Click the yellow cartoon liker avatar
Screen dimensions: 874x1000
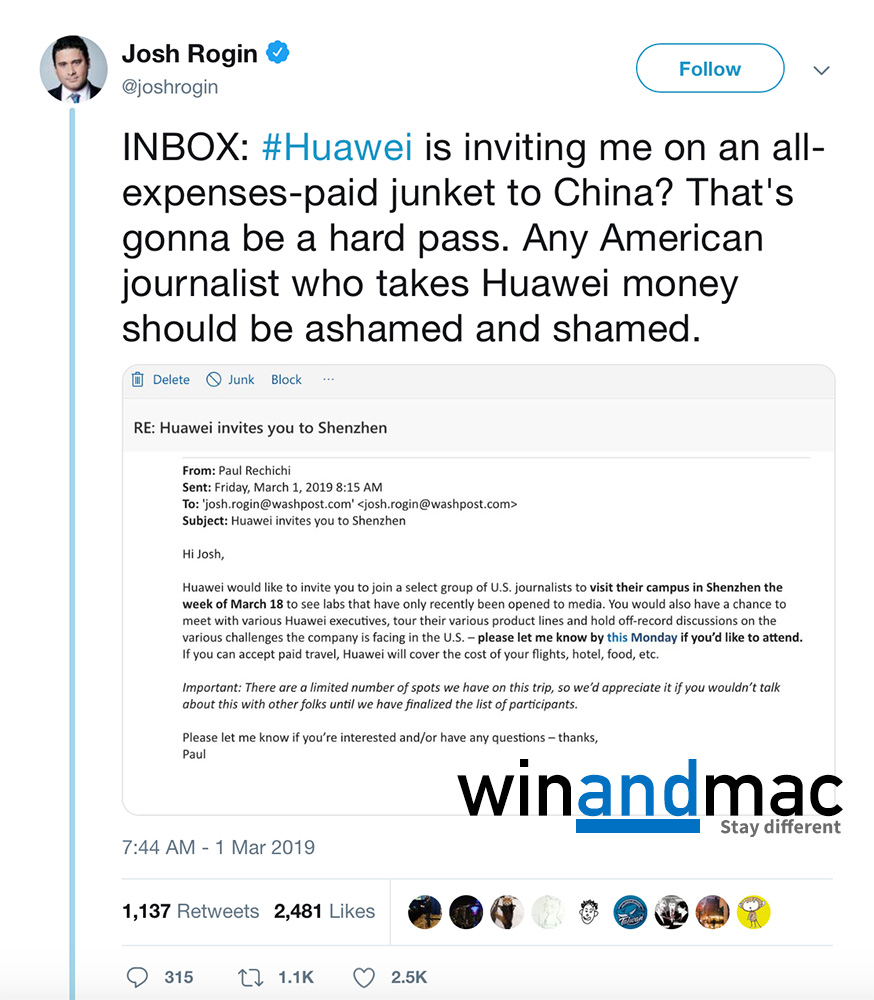[753, 912]
